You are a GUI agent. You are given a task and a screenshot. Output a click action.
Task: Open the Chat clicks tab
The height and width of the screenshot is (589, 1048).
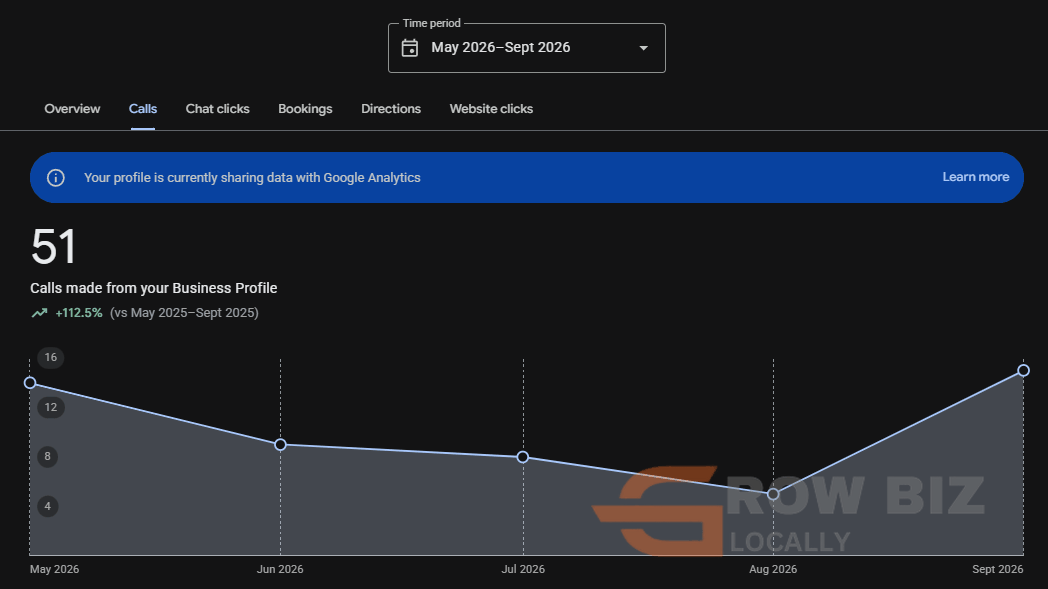pos(217,109)
